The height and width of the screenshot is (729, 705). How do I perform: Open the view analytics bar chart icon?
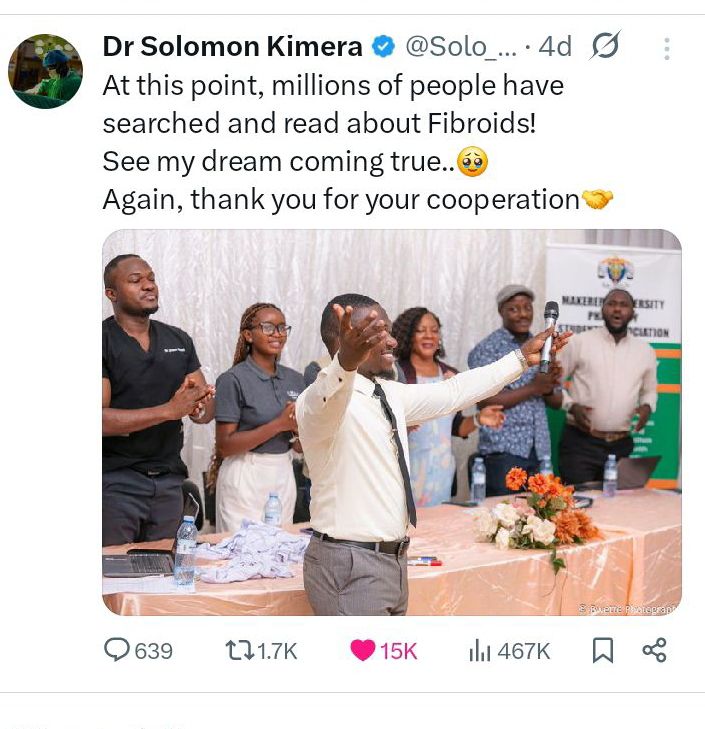479,651
